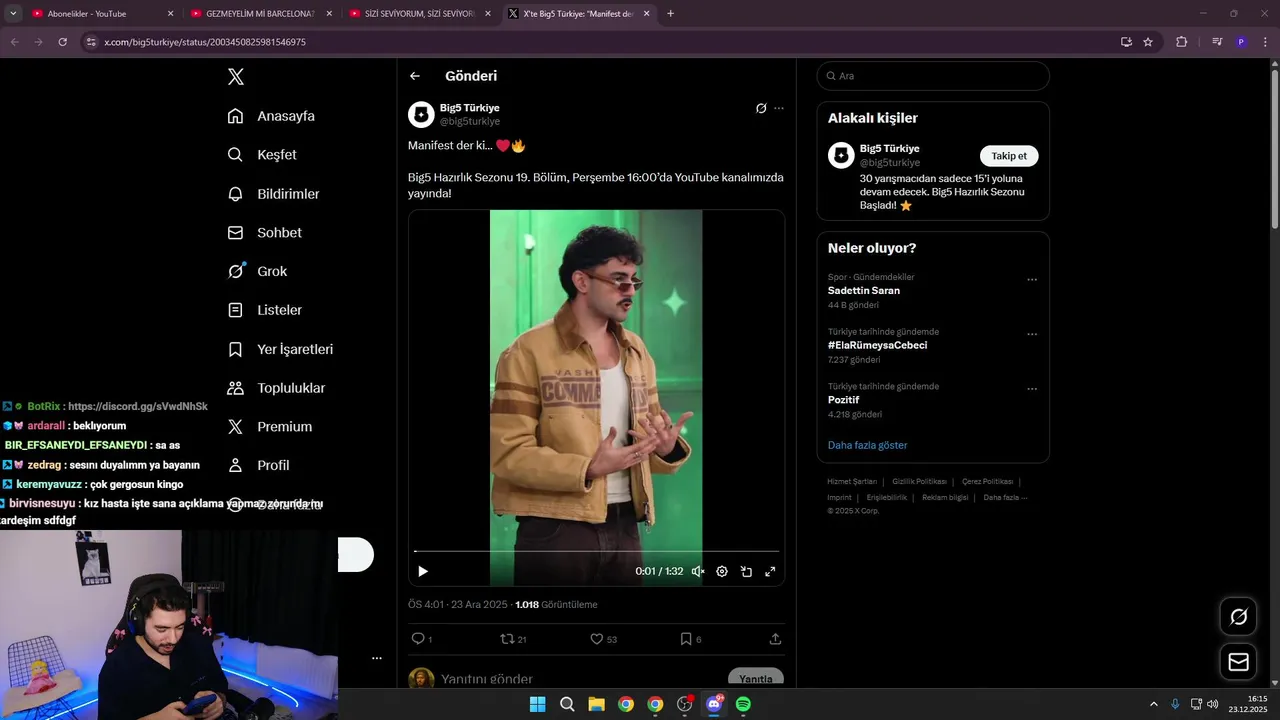Bookmark this page with star icon
The width and height of the screenshot is (1280, 720).
(1148, 42)
